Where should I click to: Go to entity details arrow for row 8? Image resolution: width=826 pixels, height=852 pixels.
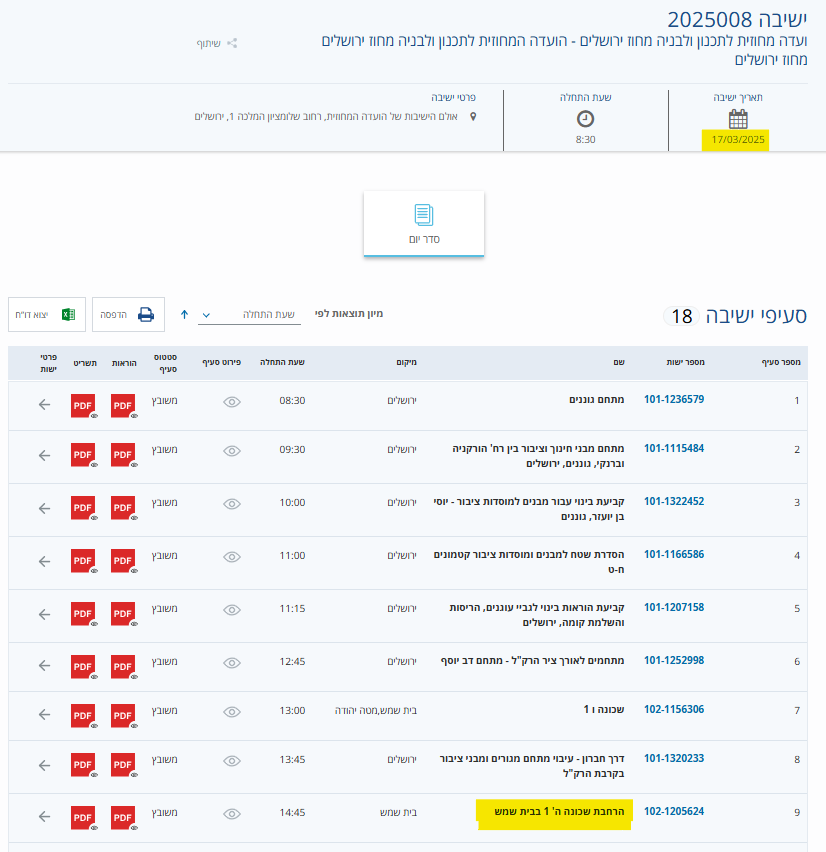(45, 765)
